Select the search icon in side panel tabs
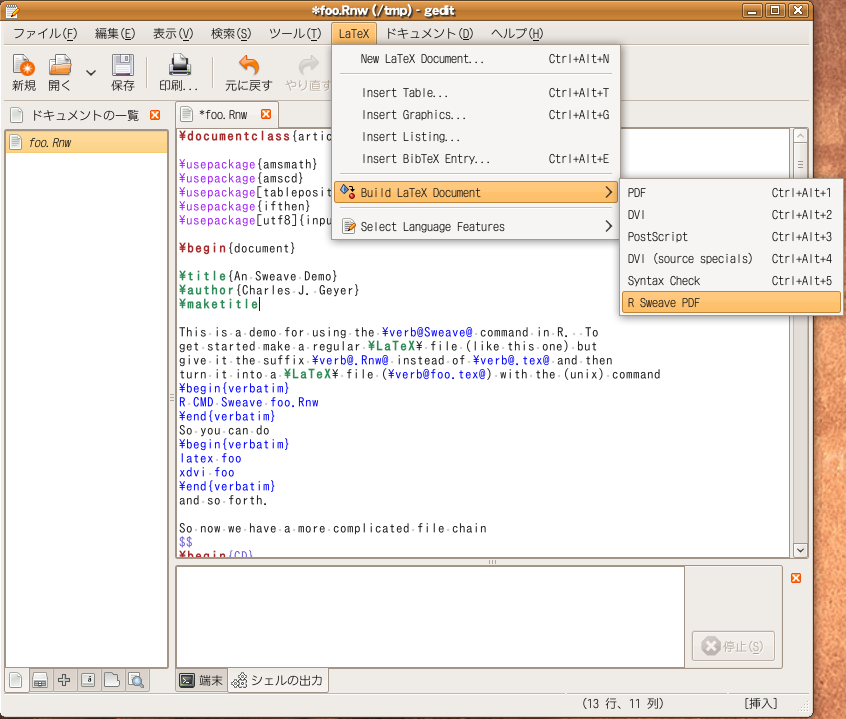This screenshot has width=846, height=719. coord(136,681)
